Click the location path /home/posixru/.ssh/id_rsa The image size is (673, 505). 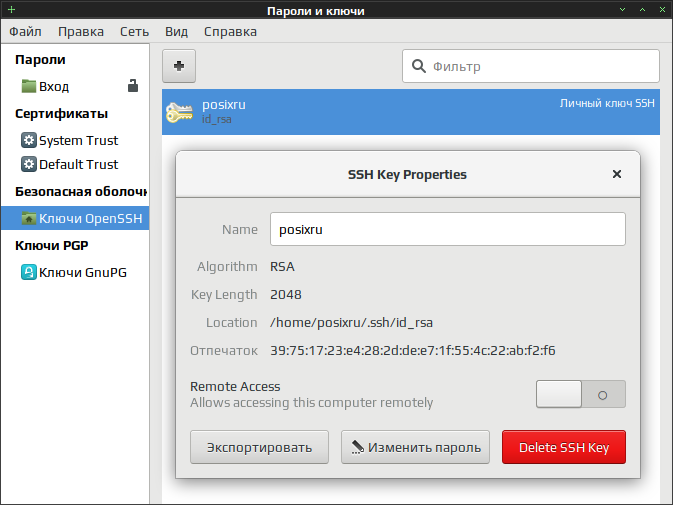coord(351,323)
